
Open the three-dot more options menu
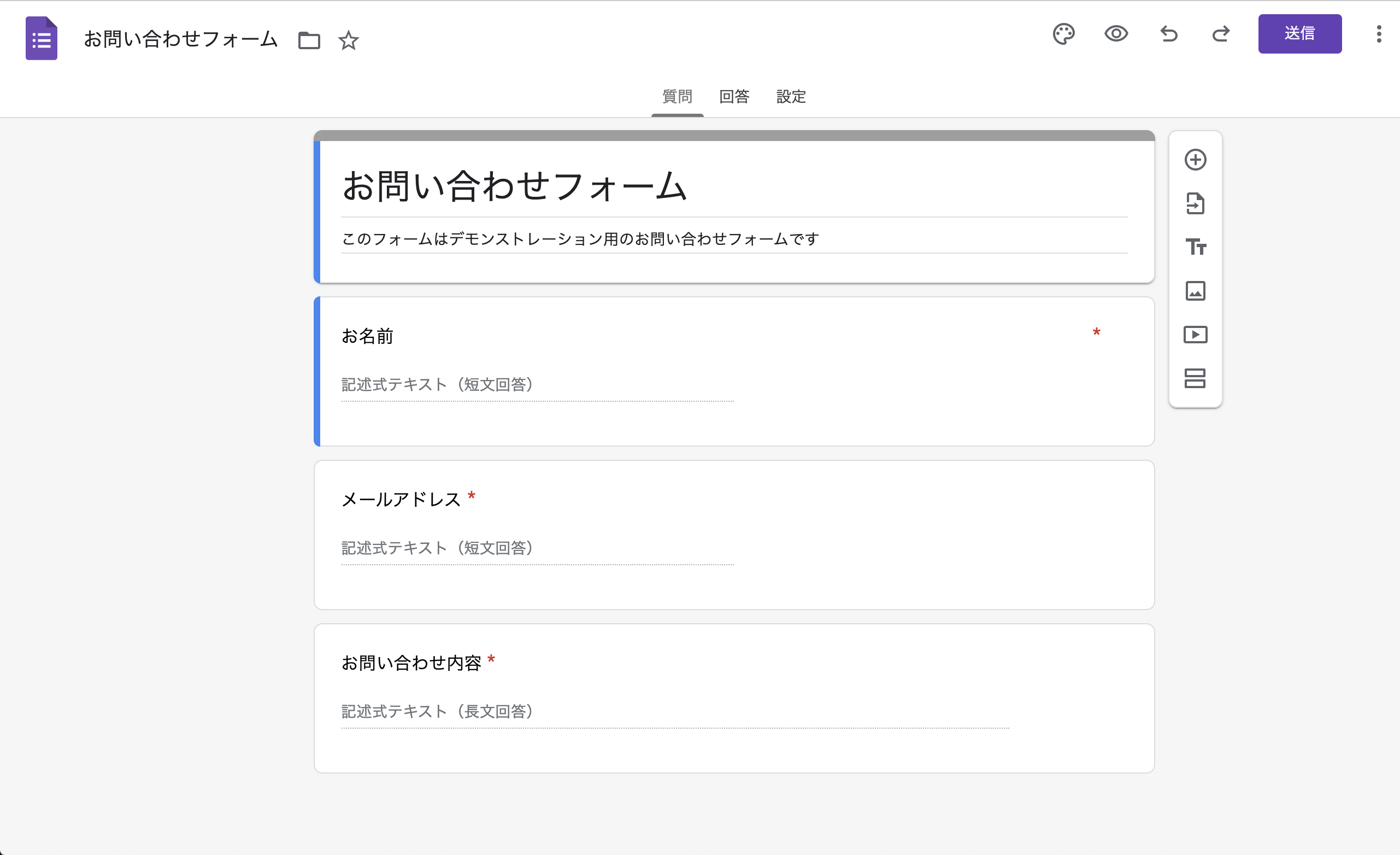point(1378,34)
